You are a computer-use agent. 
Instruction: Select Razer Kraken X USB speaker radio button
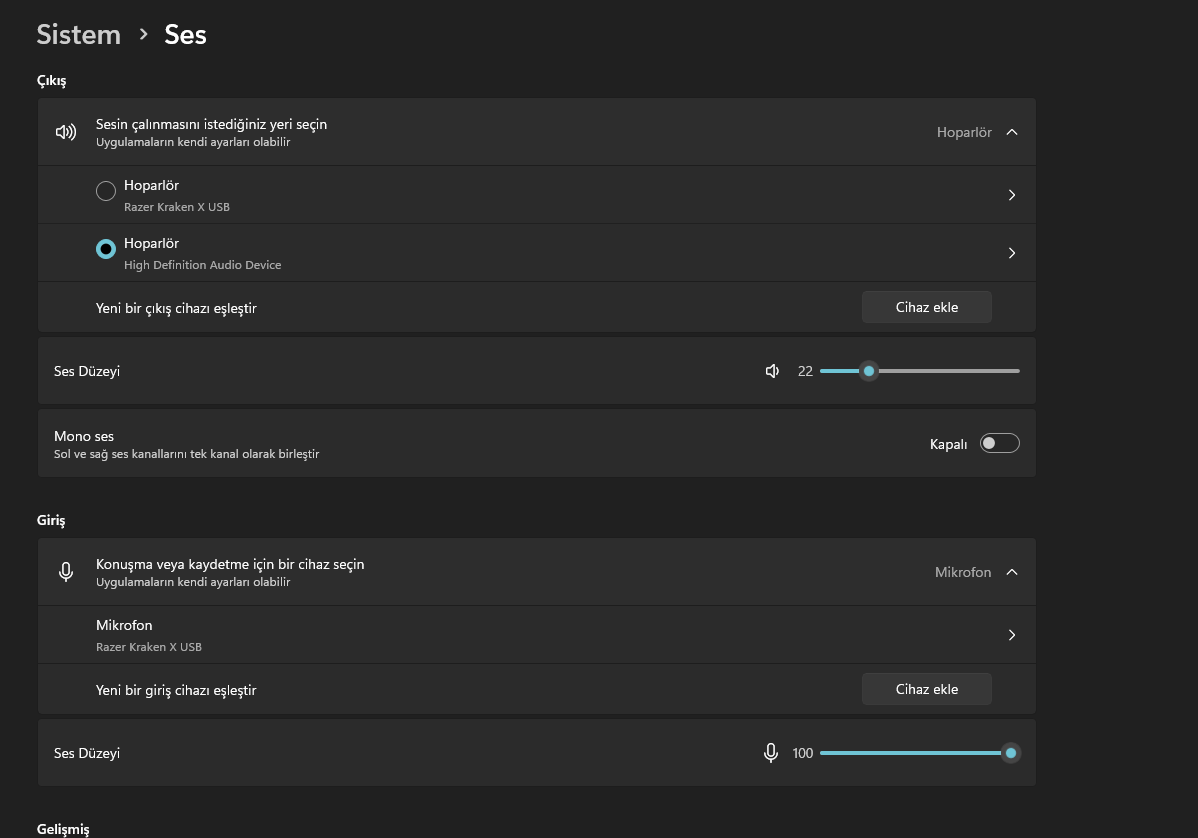pyautogui.click(x=106, y=191)
